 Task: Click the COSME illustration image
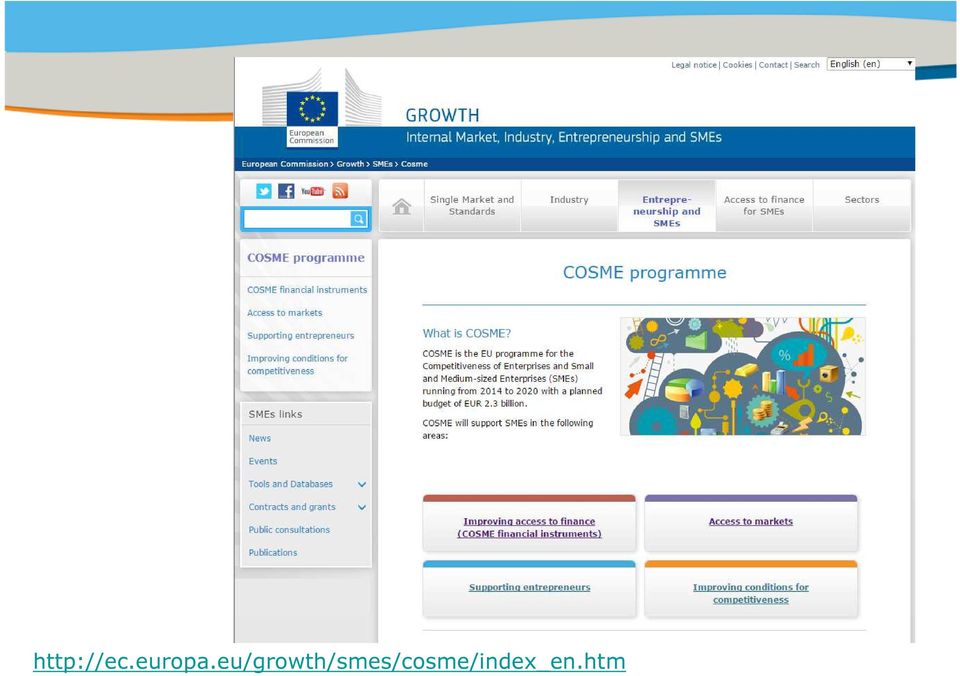click(743, 376)
